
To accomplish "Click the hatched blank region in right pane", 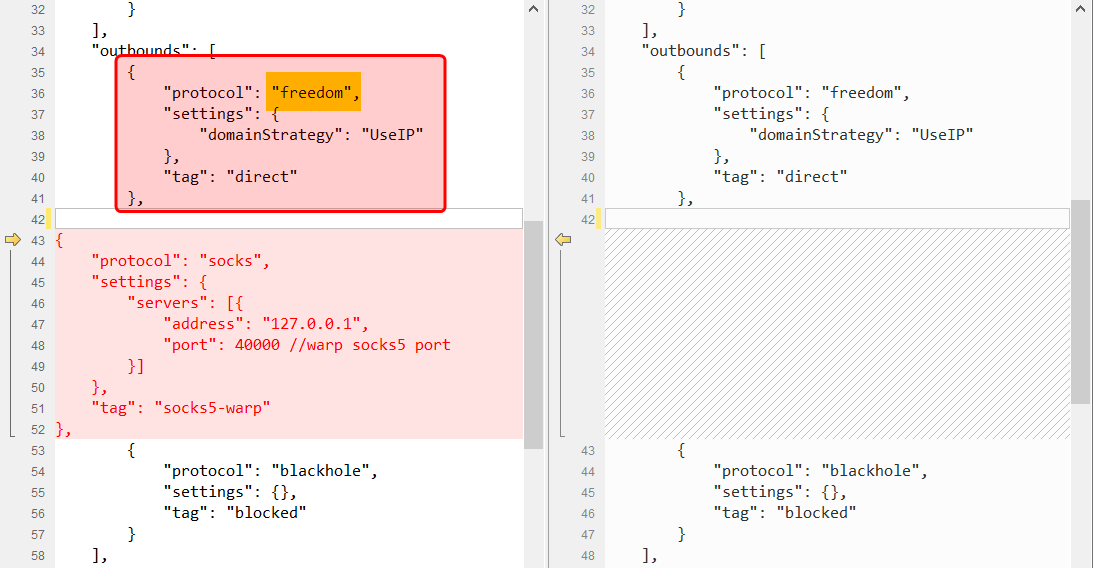I will pyautogui.click(x=836, y=335).
